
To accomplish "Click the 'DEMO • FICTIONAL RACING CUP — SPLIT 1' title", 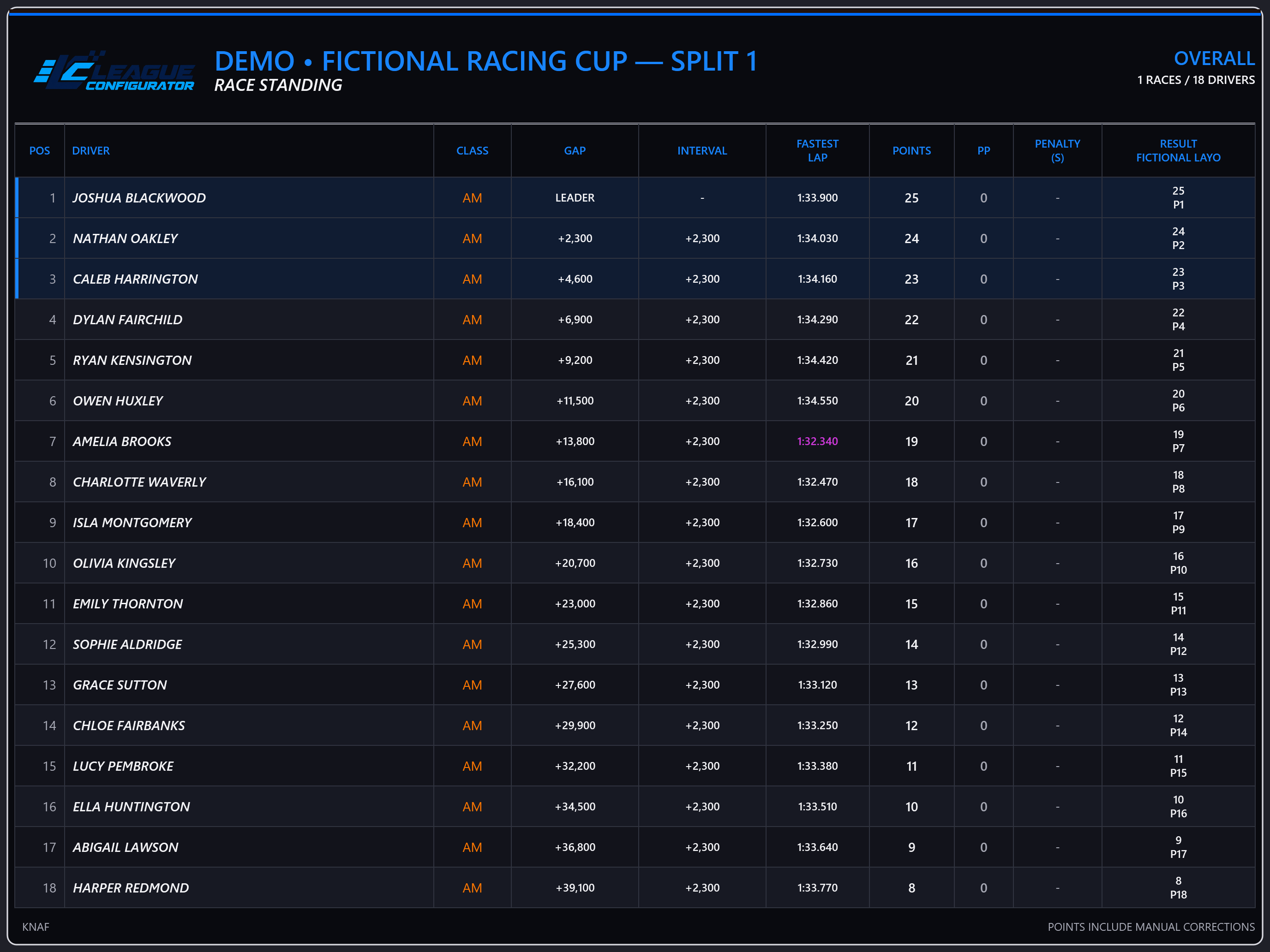I will click(486, 61).
